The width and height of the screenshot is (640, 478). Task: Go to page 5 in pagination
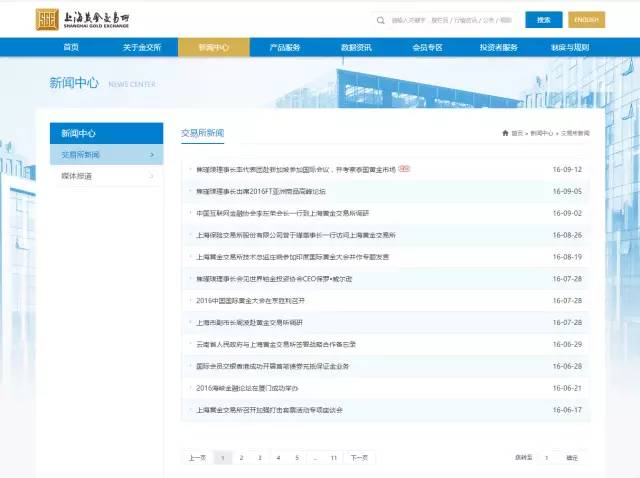pyautogui.click(x=297, y=458)
